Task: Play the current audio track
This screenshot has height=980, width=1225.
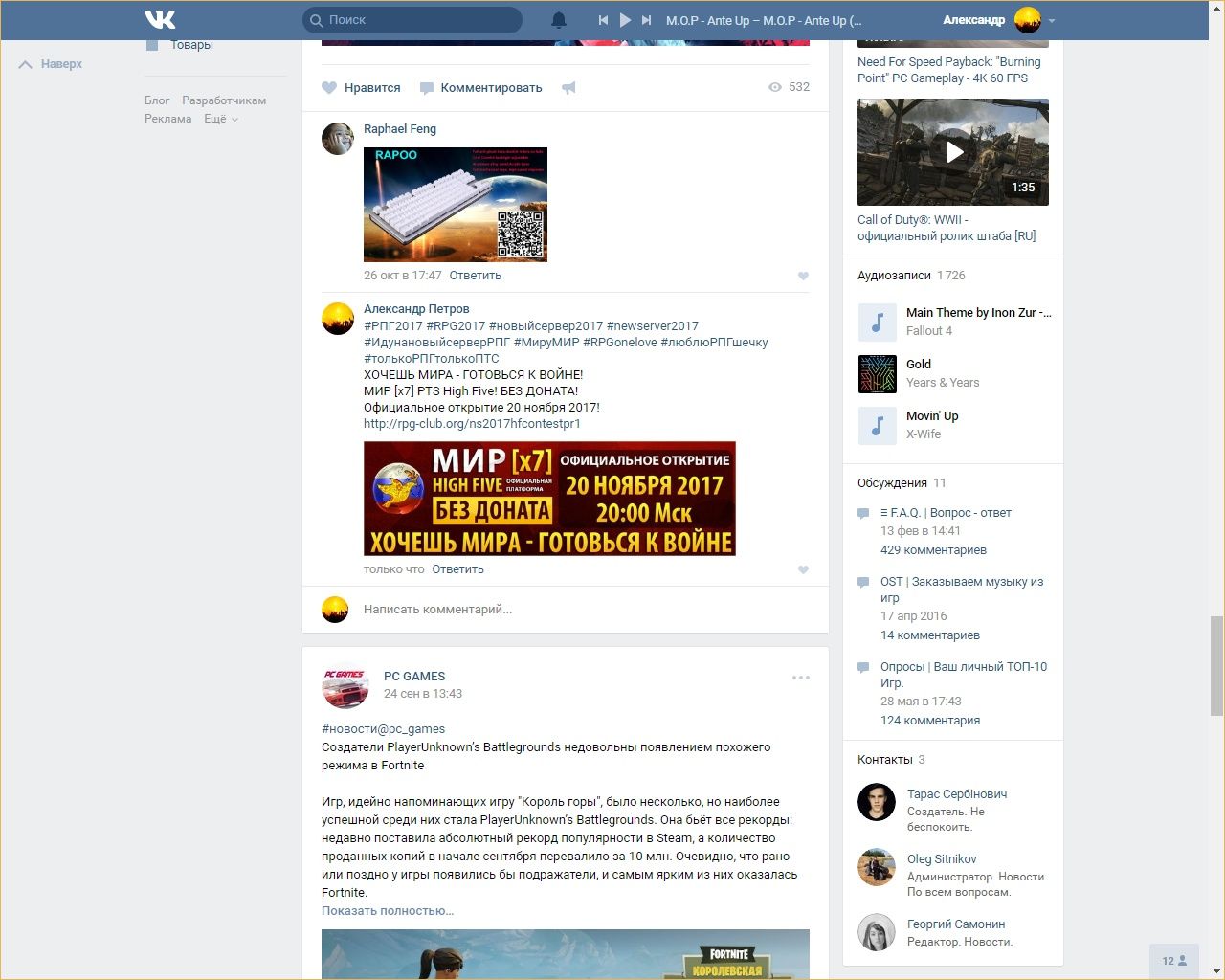Action: point(625,20)
